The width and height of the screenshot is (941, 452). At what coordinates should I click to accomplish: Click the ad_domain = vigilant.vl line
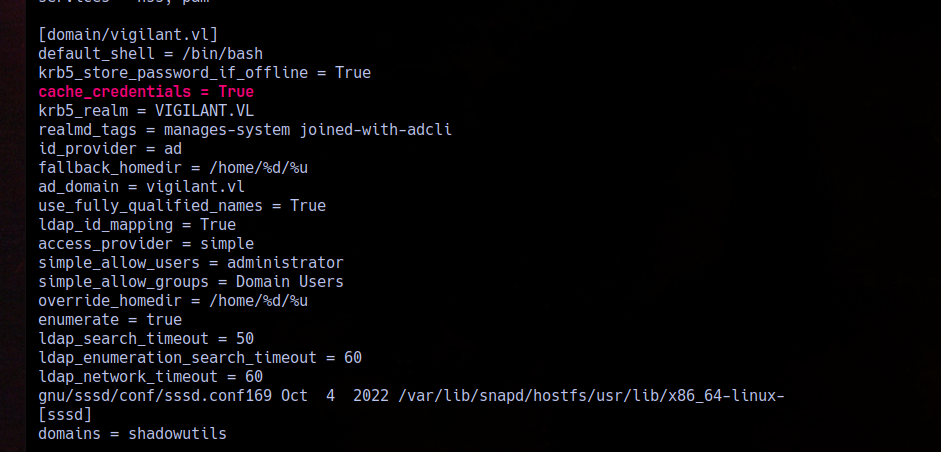pos(142,187)
